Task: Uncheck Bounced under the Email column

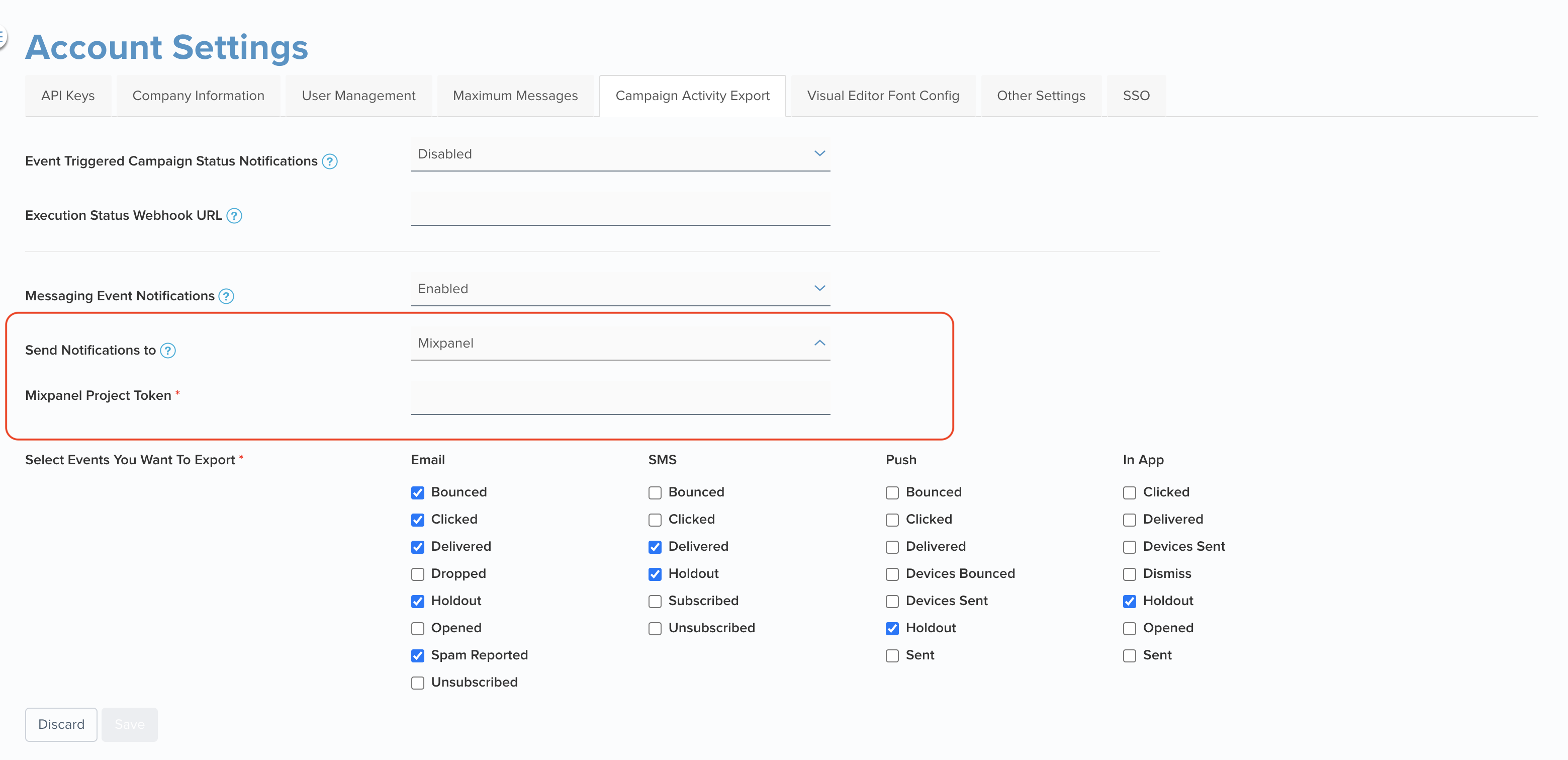Action: click(x=418, y=492)
